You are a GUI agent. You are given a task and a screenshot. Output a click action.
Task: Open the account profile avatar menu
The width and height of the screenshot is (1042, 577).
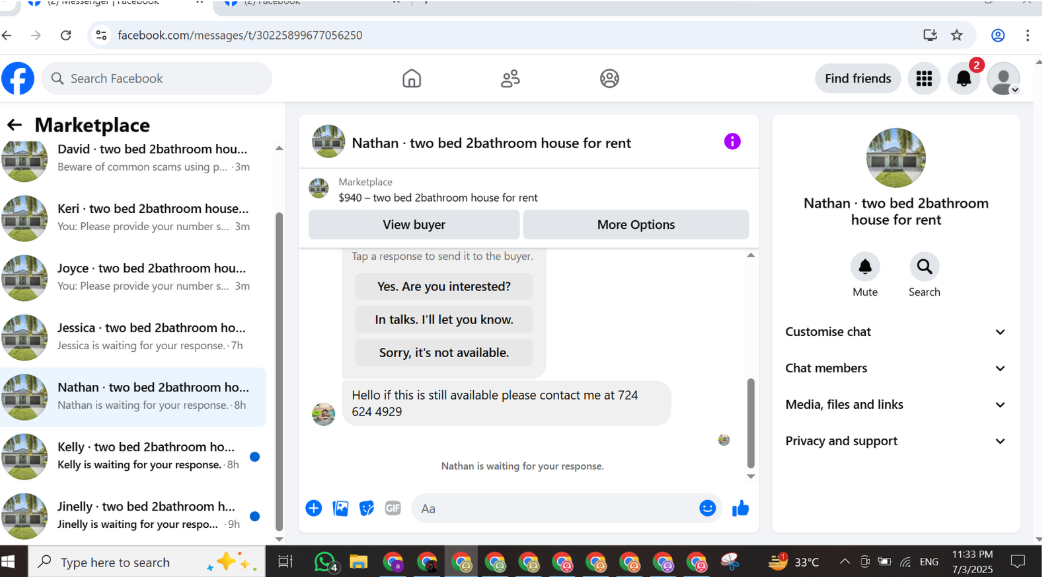[1003, 78]
